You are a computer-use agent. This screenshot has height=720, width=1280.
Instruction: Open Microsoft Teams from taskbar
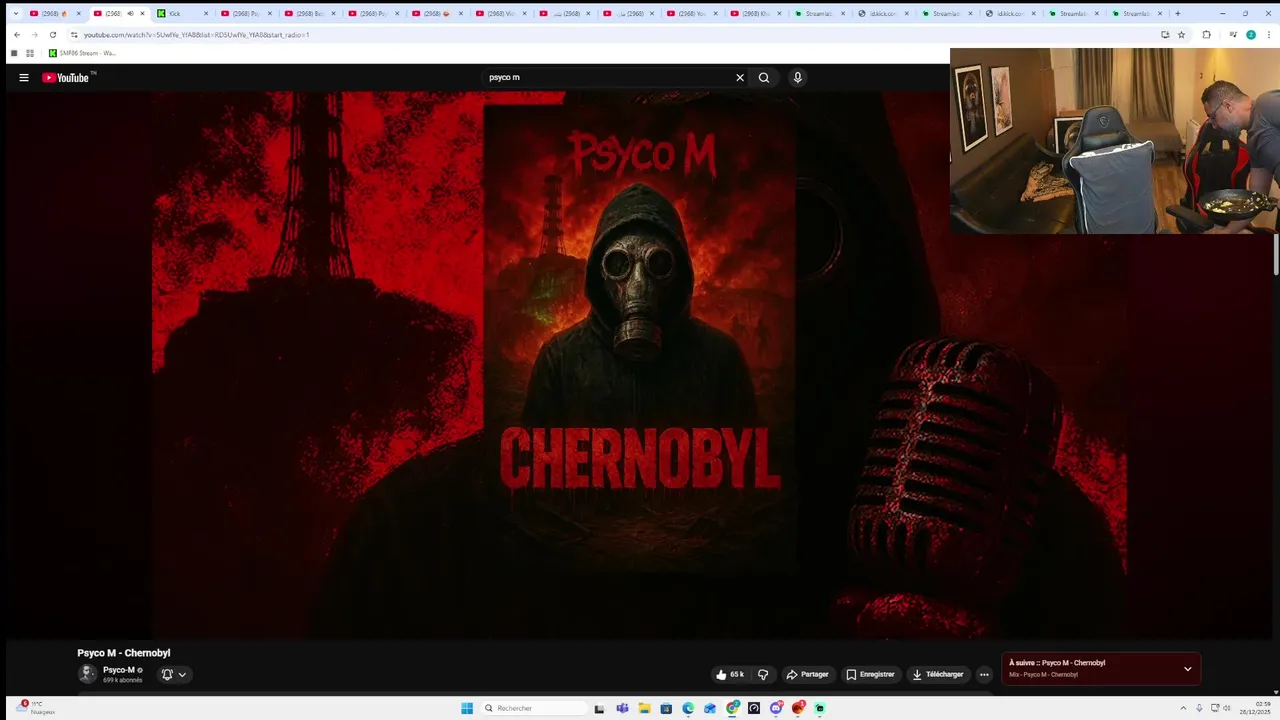point(622,708)
